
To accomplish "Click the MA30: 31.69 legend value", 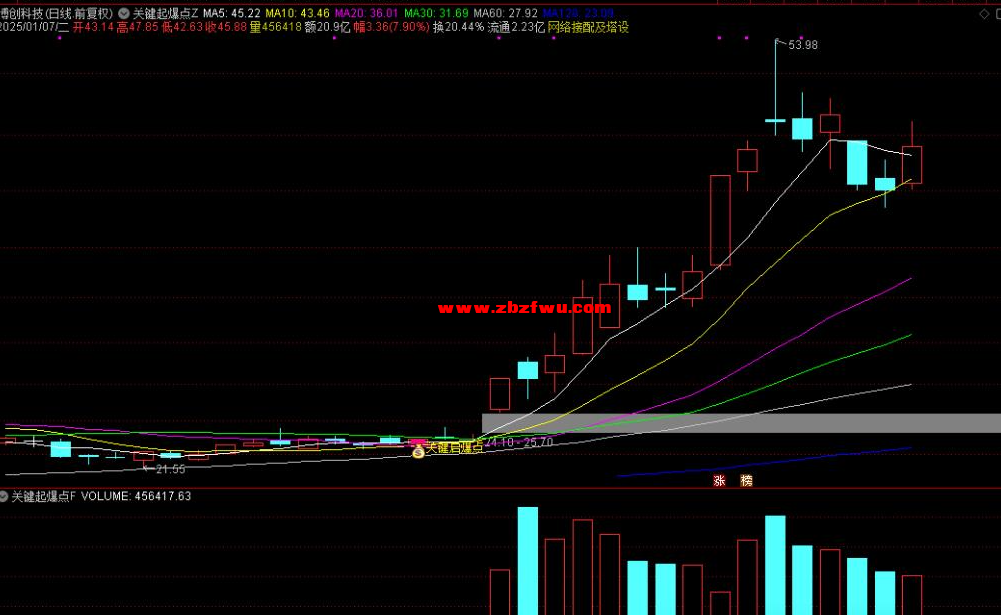I will pos(436,13).
